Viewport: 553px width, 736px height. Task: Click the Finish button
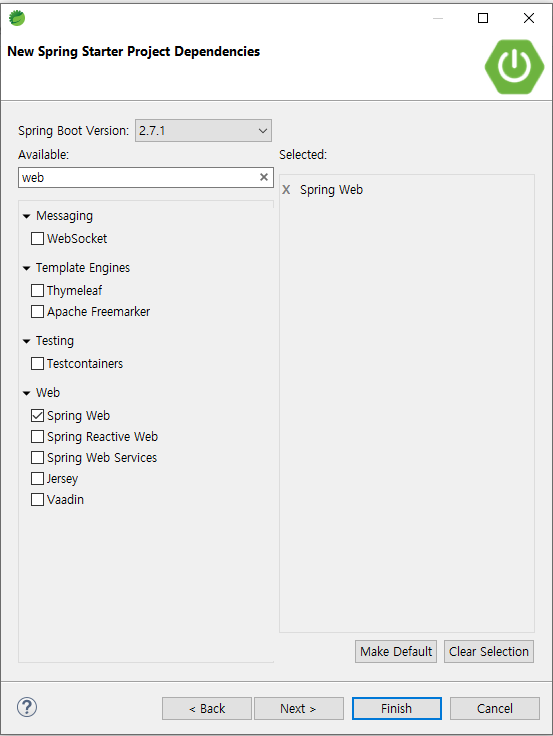[x=397, y=708]
